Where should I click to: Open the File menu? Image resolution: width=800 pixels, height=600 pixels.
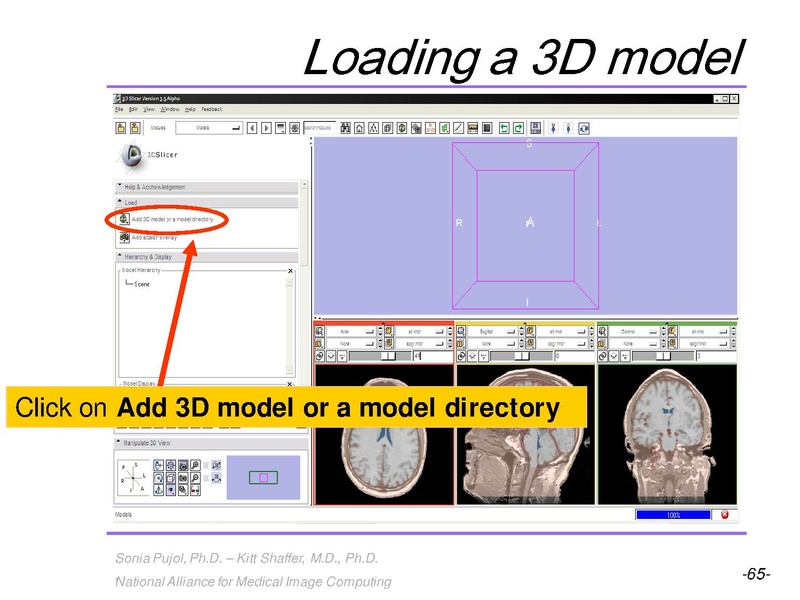119,109
